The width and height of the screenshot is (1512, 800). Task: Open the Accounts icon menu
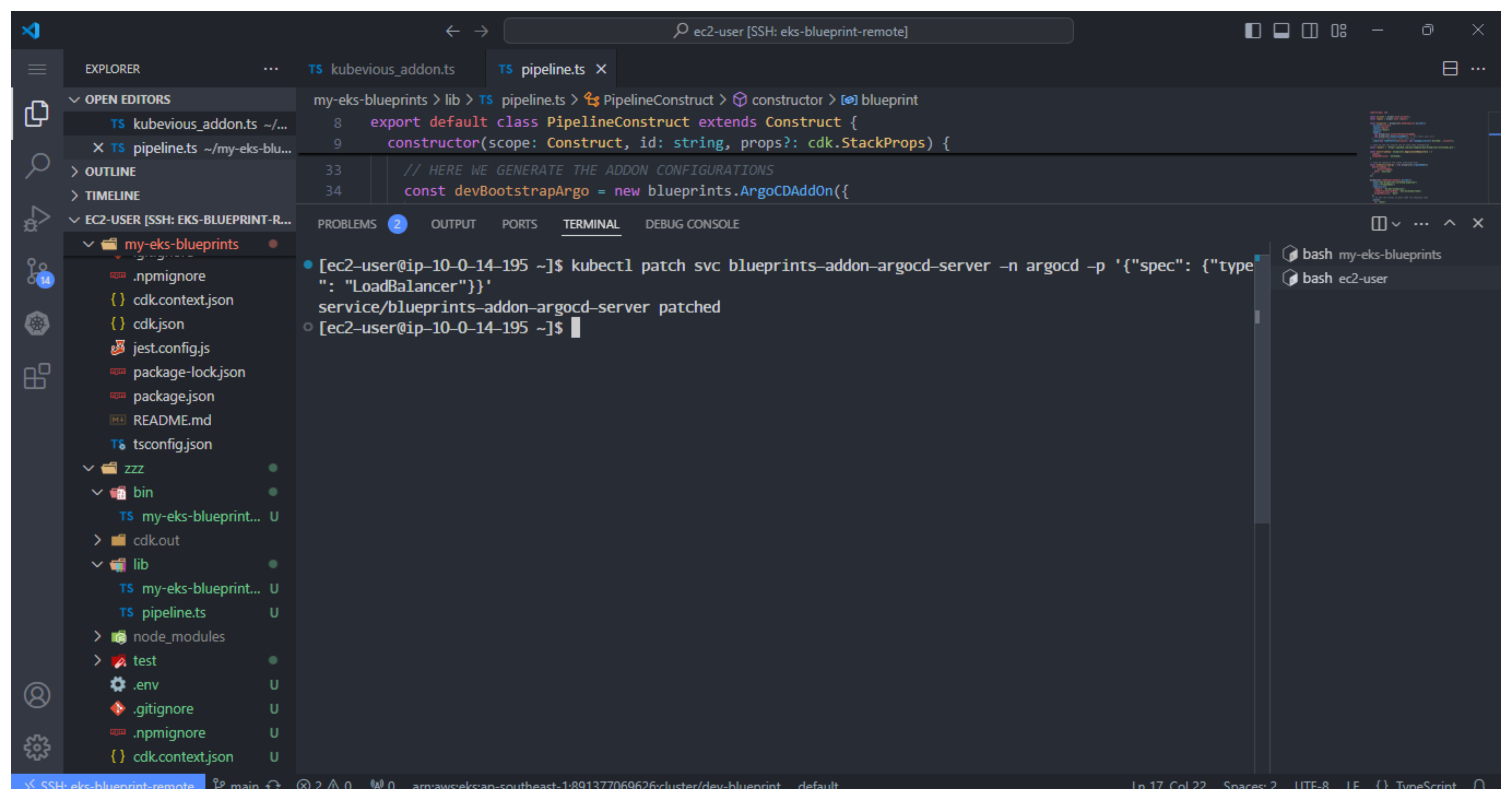point(37,695)
